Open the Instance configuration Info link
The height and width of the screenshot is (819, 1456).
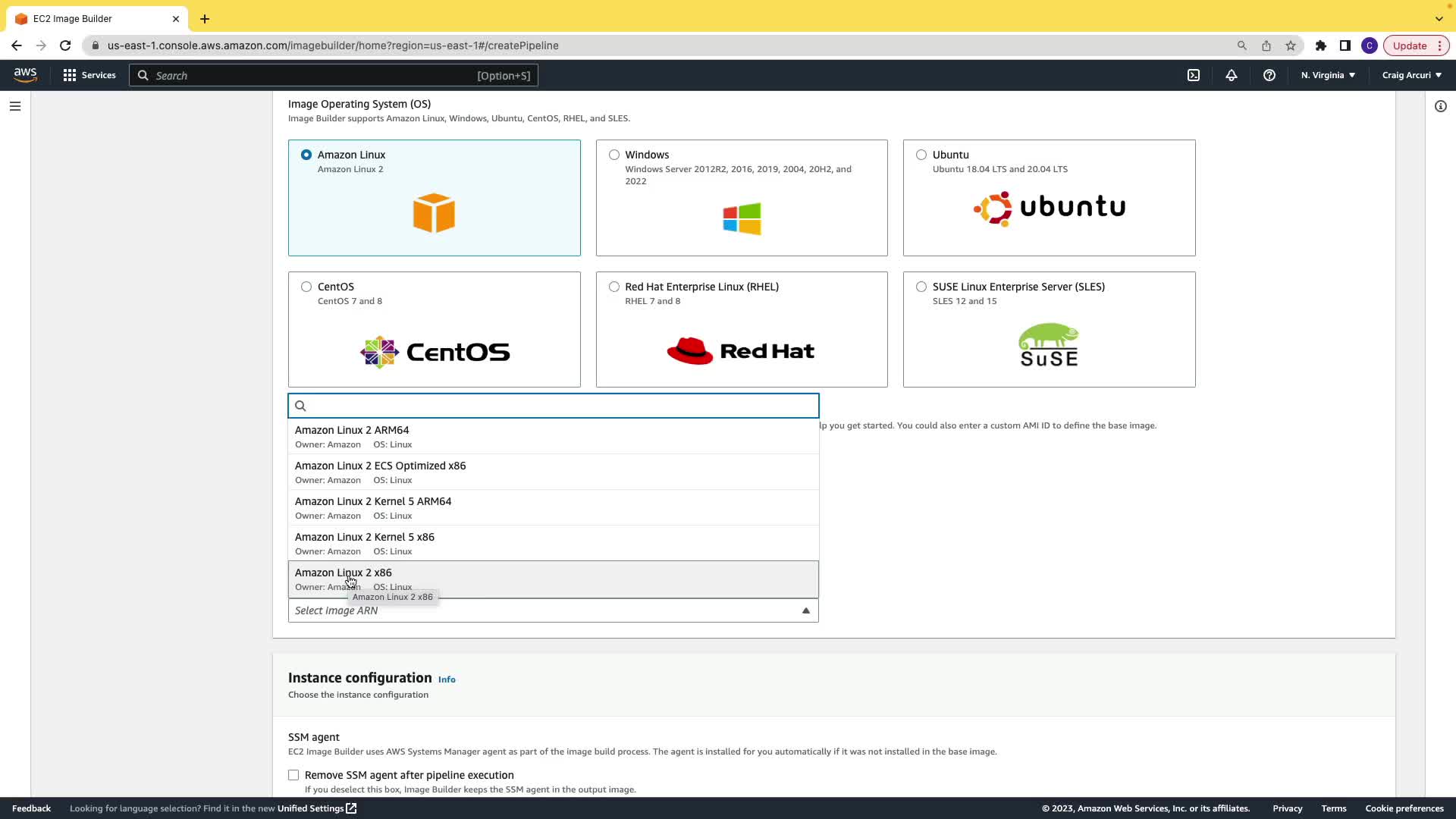447,679
